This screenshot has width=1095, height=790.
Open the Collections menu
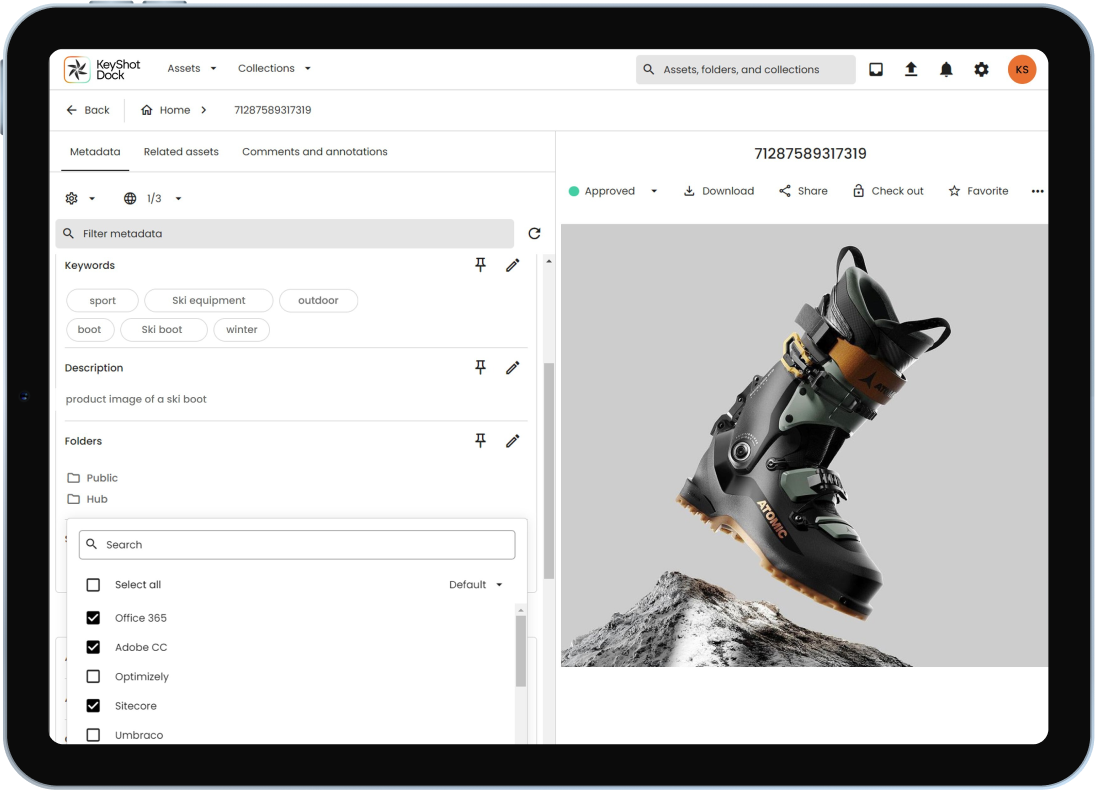tap(274, 68)
